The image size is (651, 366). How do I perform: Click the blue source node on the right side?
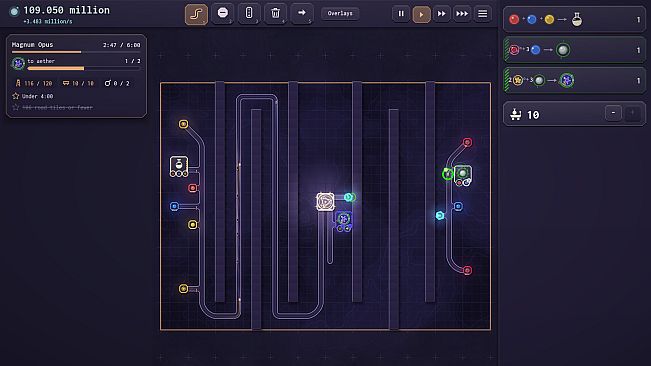tap(458, 206)
